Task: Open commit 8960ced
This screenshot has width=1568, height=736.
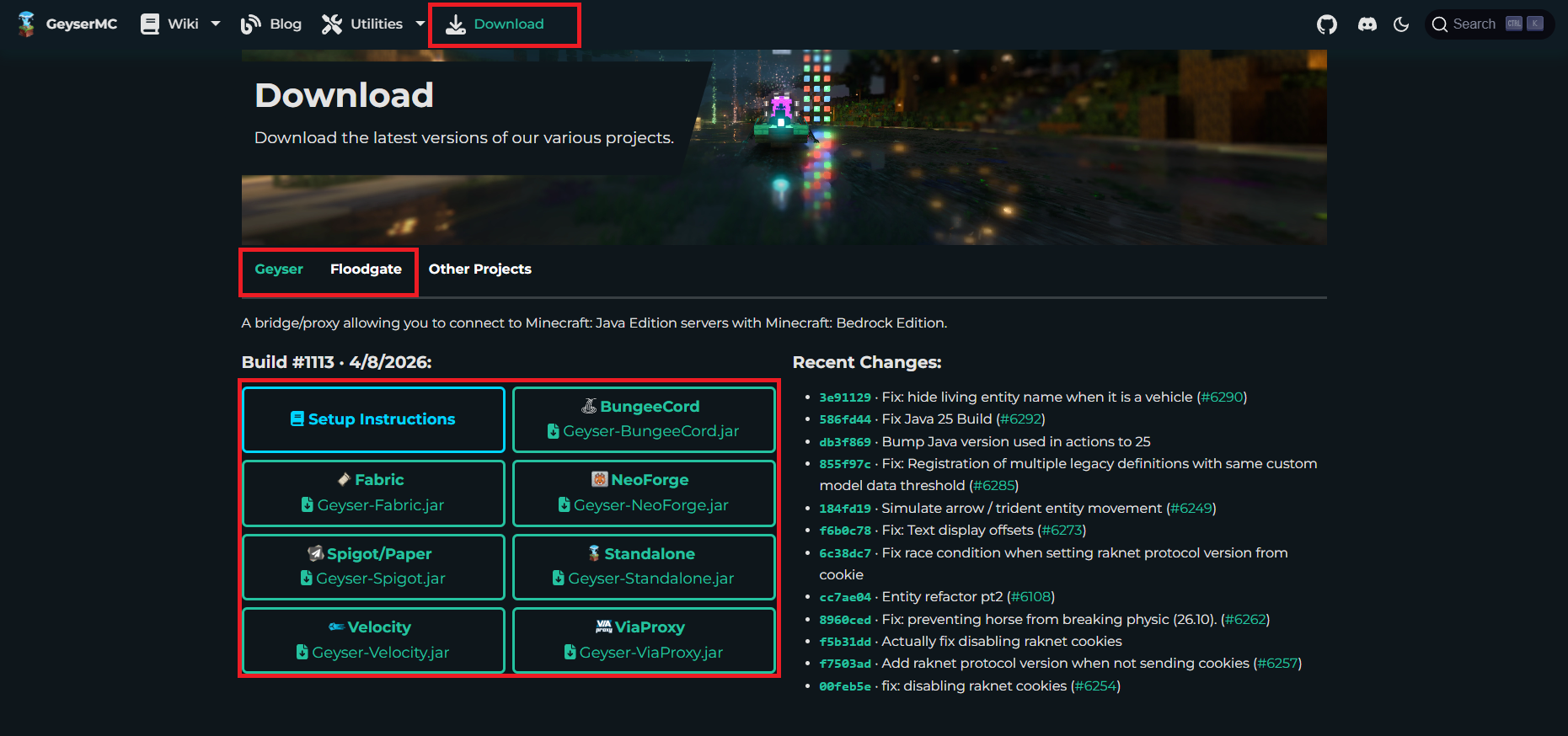Action: [x=845, y=620]
